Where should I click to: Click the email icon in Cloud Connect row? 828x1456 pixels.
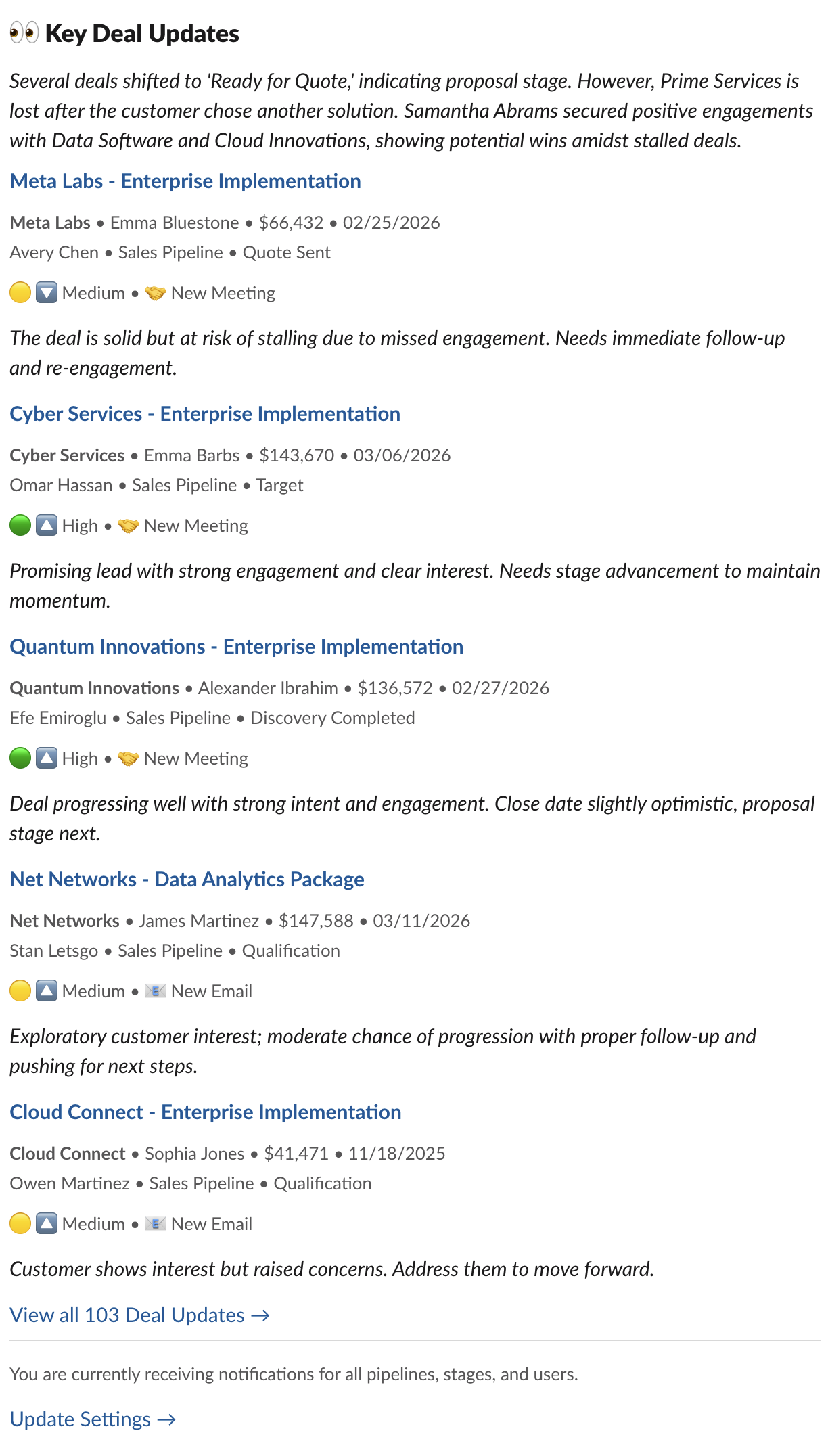point(155,1224)
